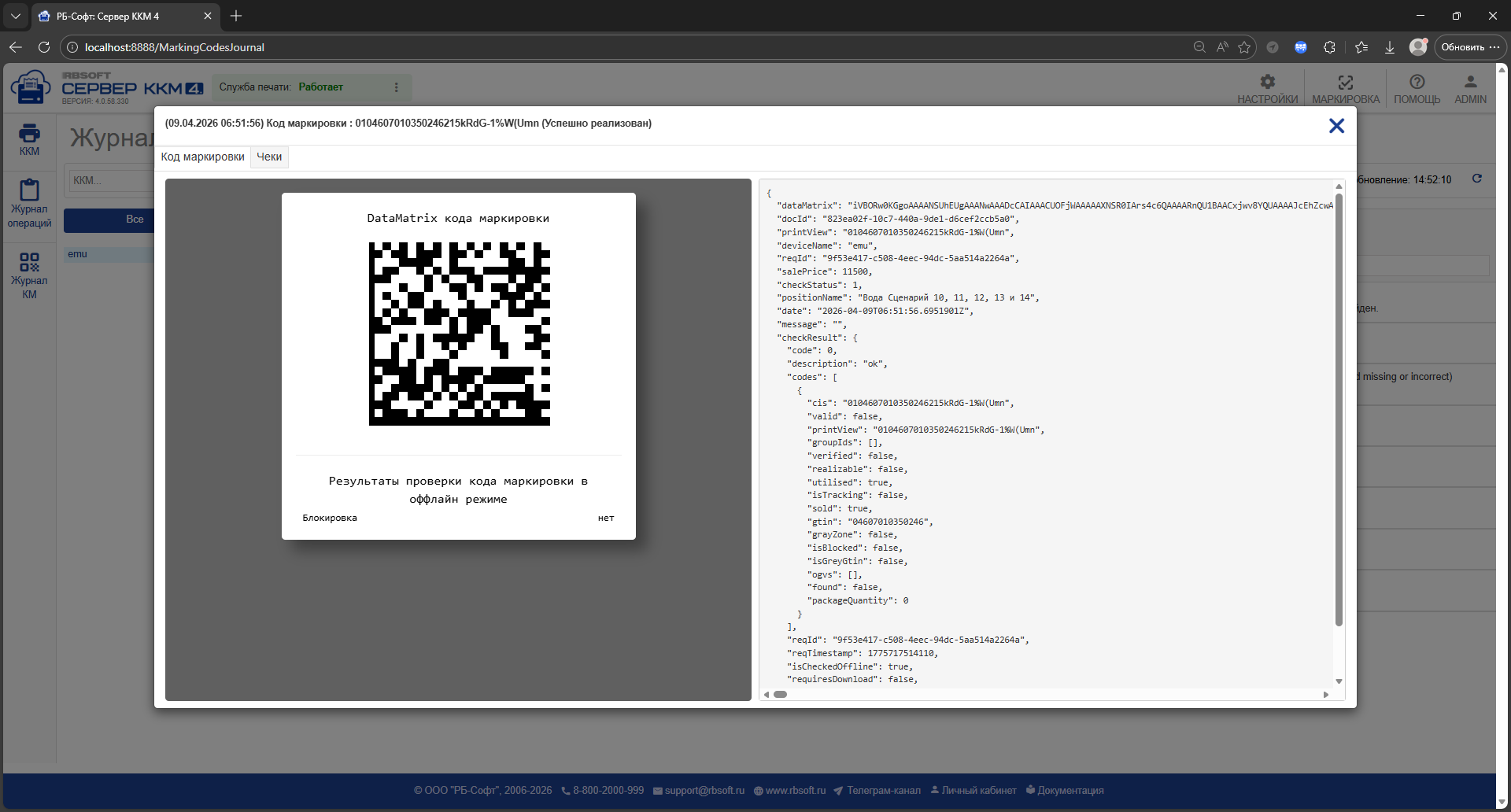Image resolution: width=1511 pixels, height=812 pixels.
Task: Select the РБ-Софт: Сервер ККМ 4 browser tab
Action: tap(125, 16)
